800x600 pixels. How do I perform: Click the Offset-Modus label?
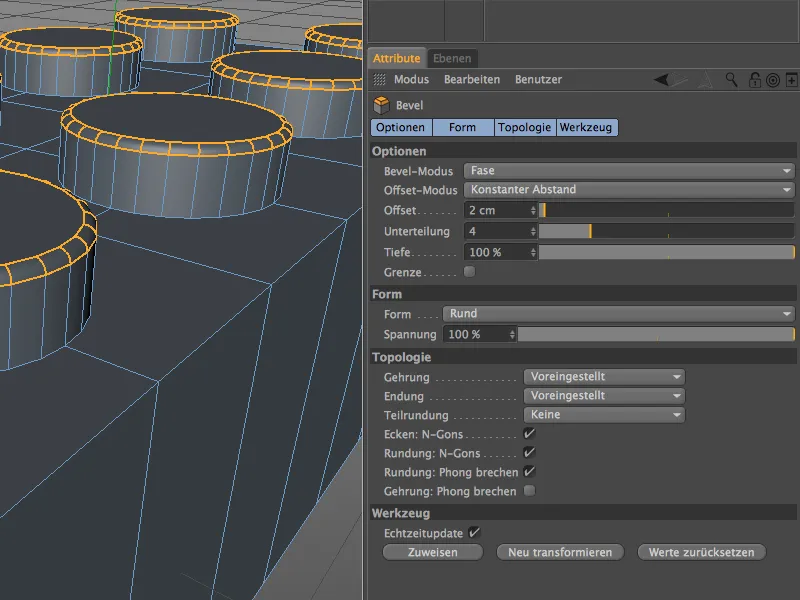(420, 190)
